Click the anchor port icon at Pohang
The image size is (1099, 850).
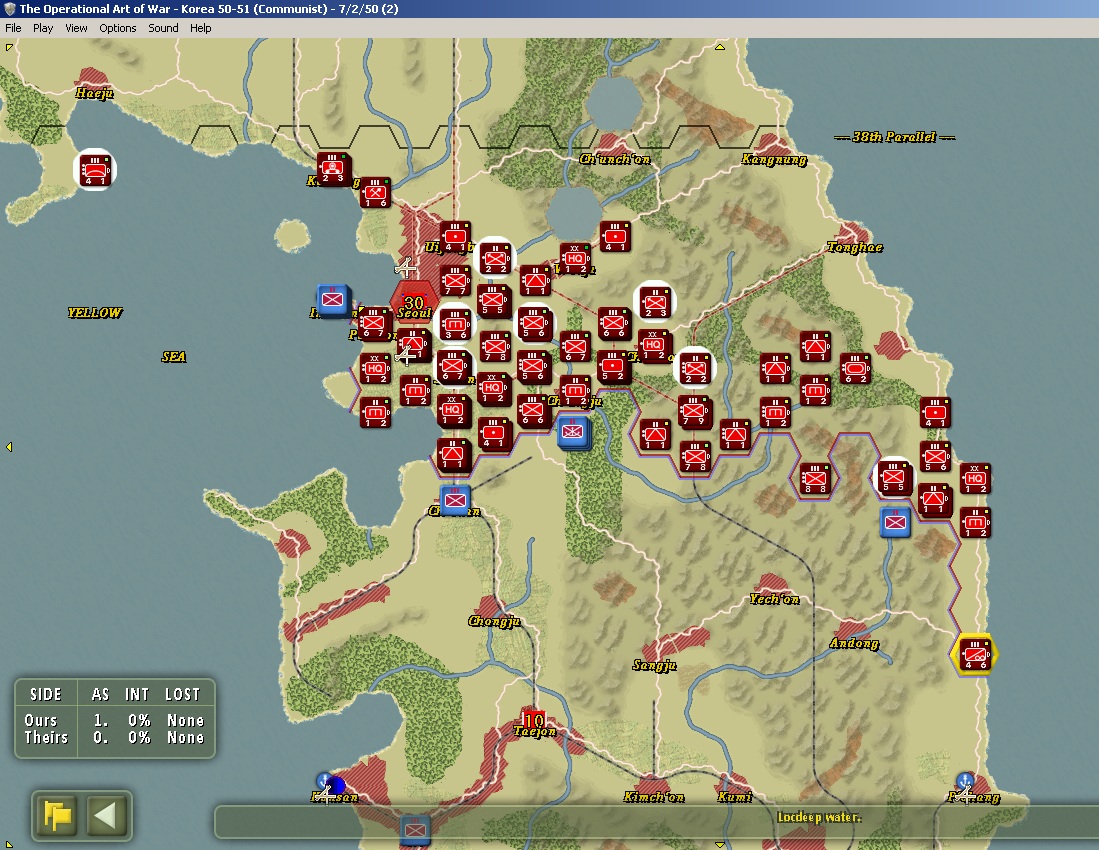965,781
